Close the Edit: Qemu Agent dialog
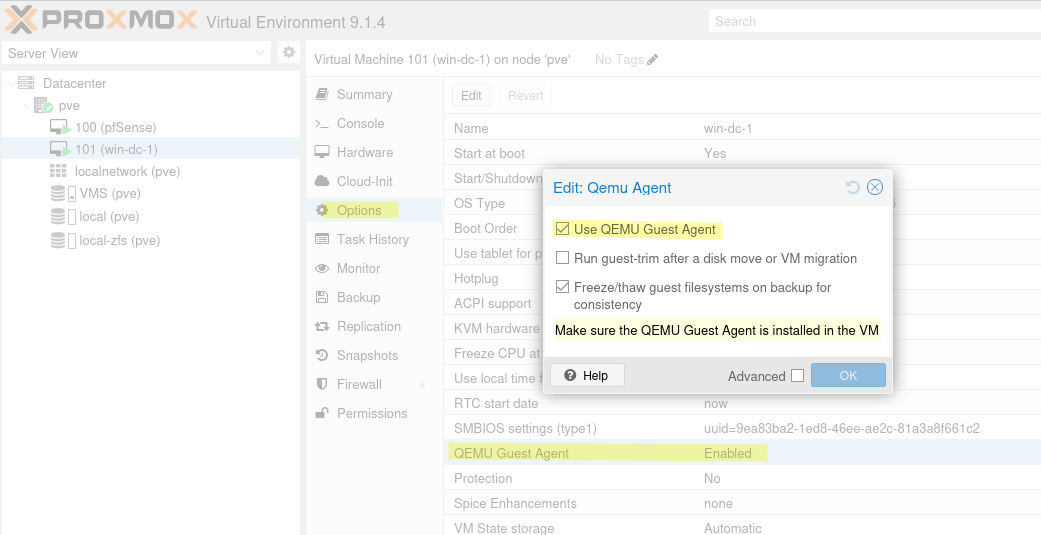The image size is (1041, 535). click(875, 187)
